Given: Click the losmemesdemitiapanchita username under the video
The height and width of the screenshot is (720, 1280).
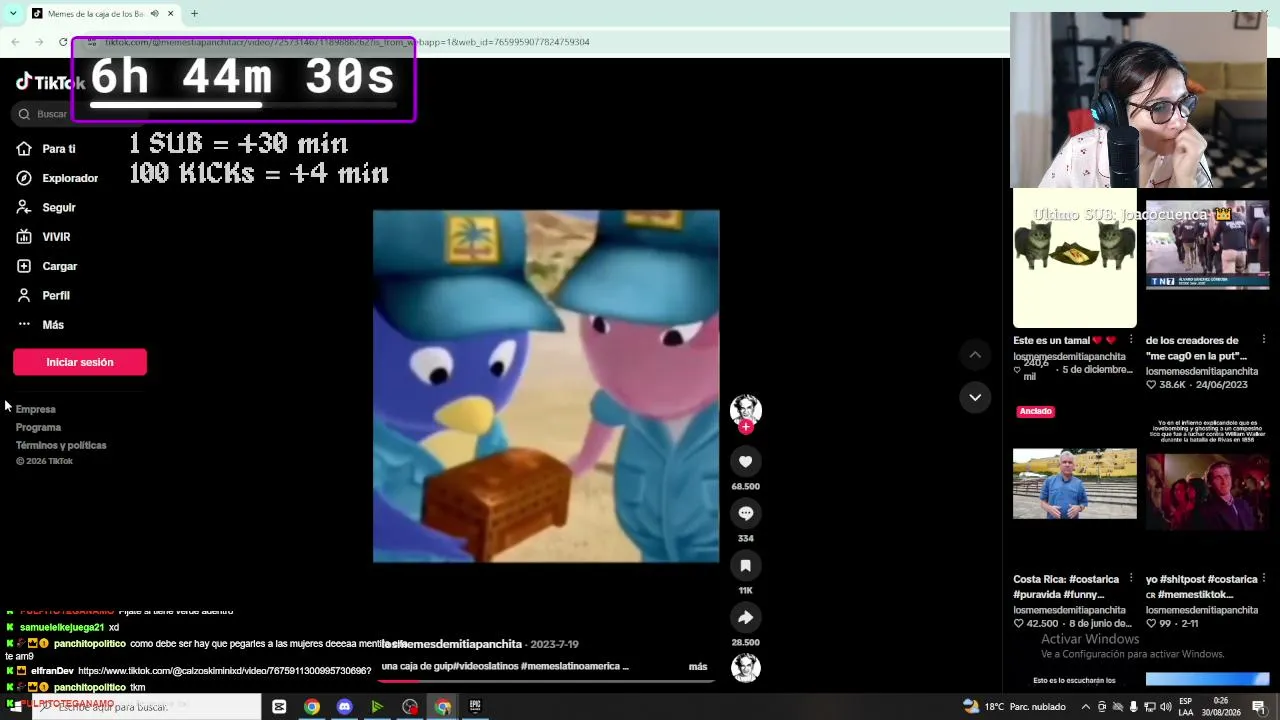Looking at the screenshot, I should (452, 644).
